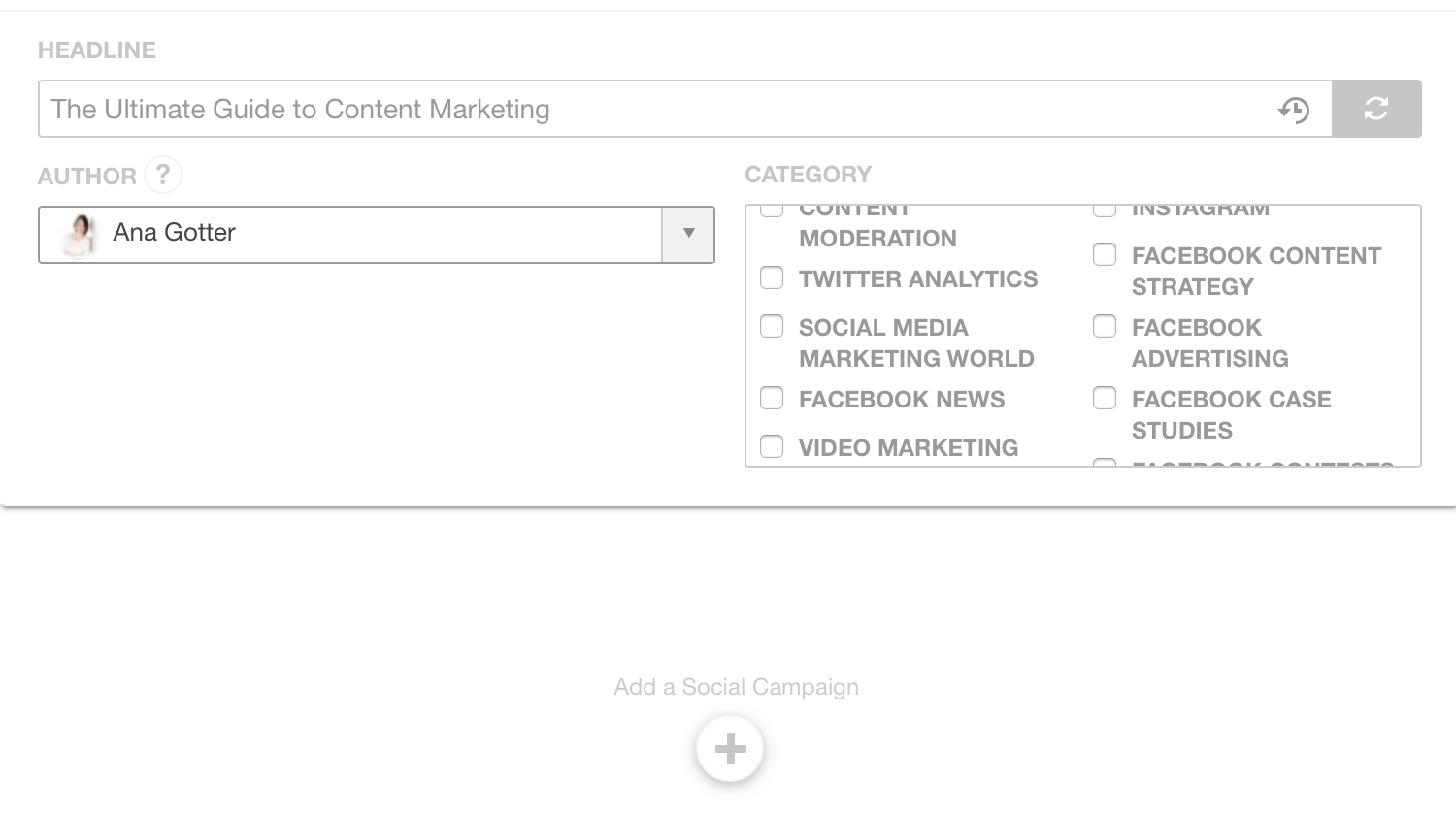
Task: Tick the Facebook News category
Action: coord(772,399)
